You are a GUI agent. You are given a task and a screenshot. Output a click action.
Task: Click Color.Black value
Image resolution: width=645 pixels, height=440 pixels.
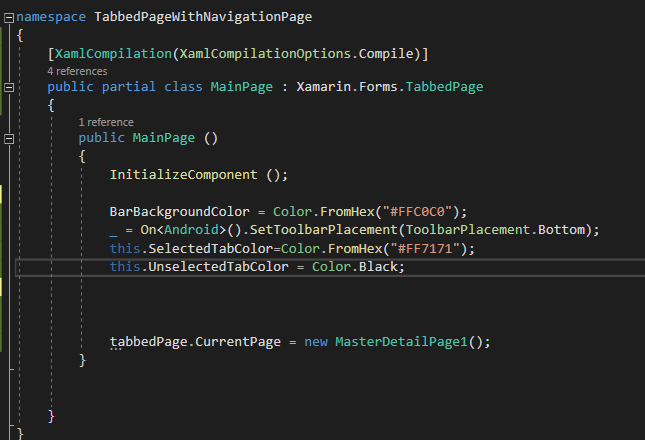tap(355, 267)
